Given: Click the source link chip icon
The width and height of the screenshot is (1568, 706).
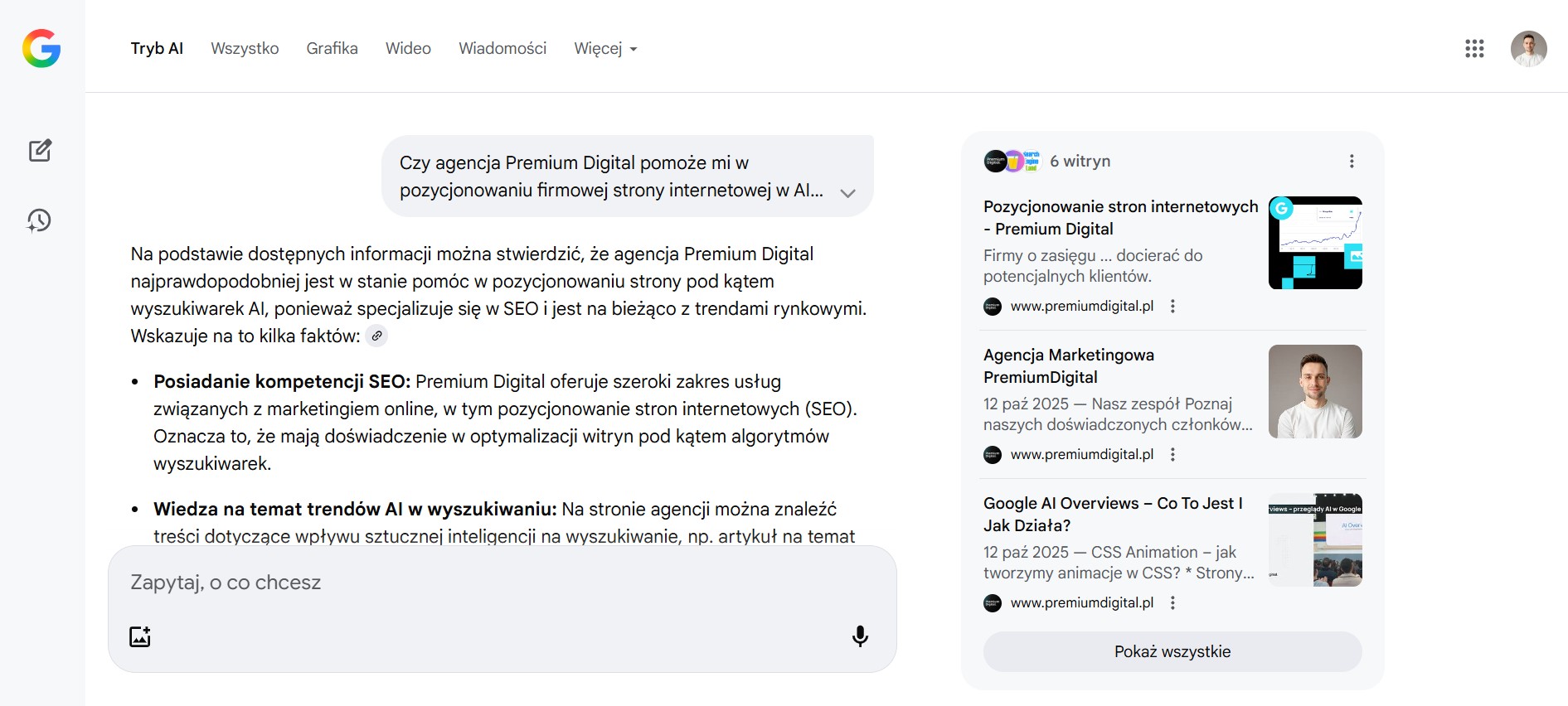Looking at the screenshot, I should tap(376, 336).
